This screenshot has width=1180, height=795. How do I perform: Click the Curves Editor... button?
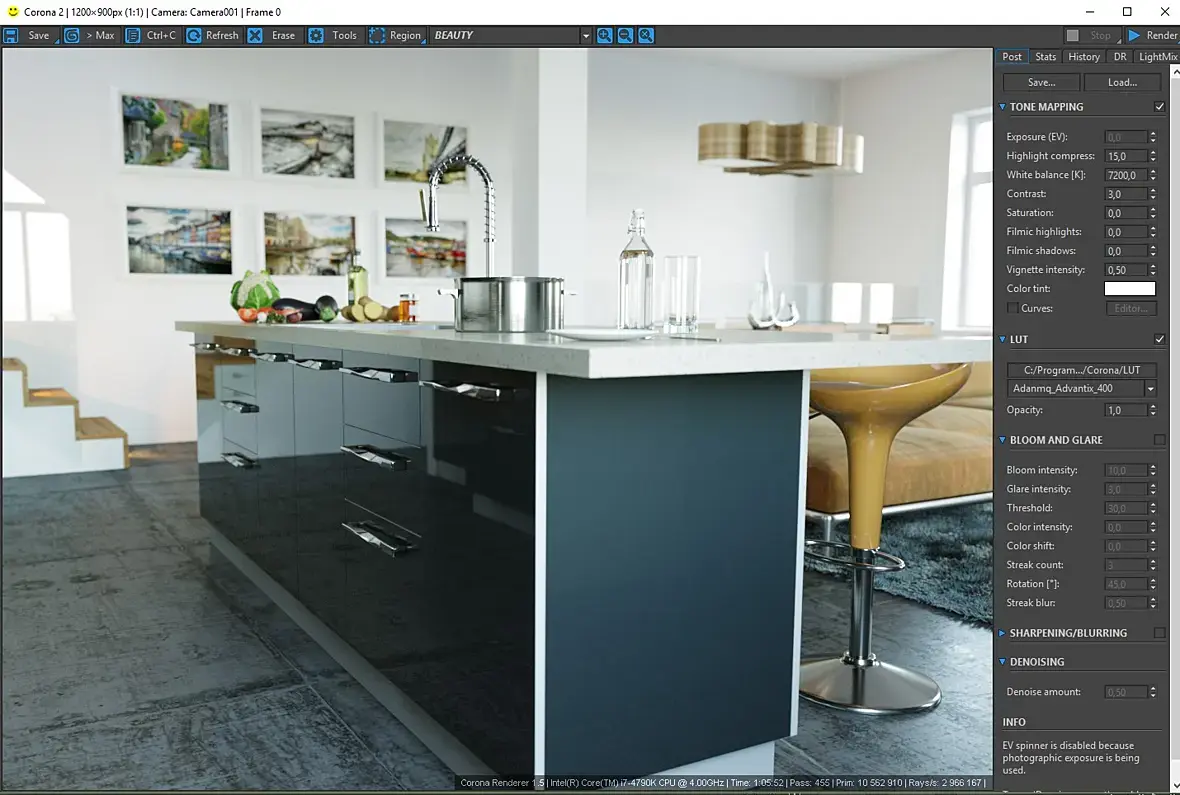(x=1130, y=308)
